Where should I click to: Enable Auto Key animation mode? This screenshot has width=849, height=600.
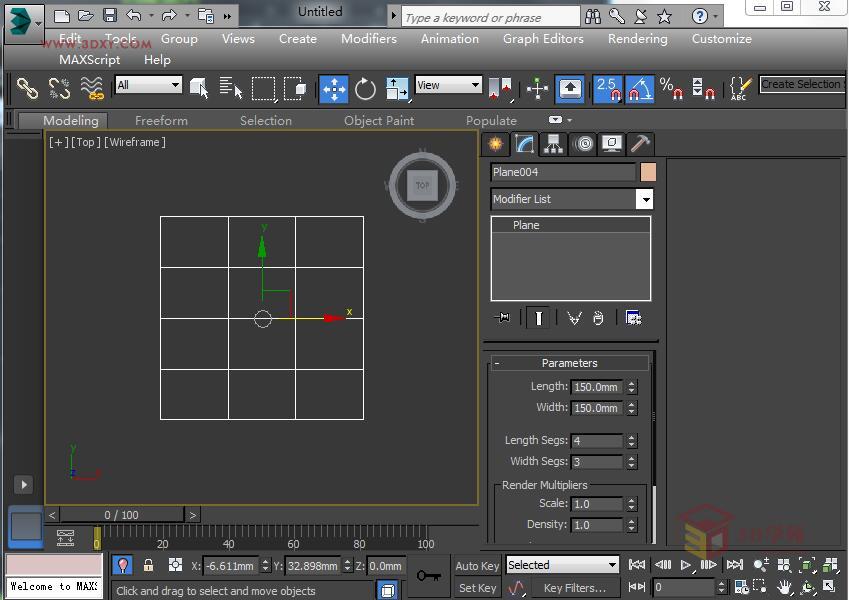(477, 565)
